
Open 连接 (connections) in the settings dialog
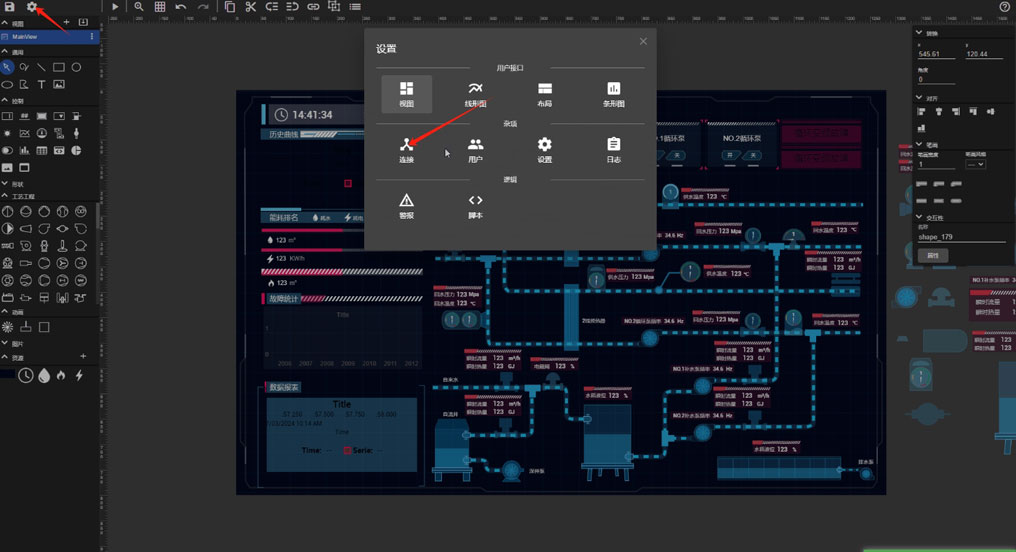pyautogui.click(x=406, y=150)
